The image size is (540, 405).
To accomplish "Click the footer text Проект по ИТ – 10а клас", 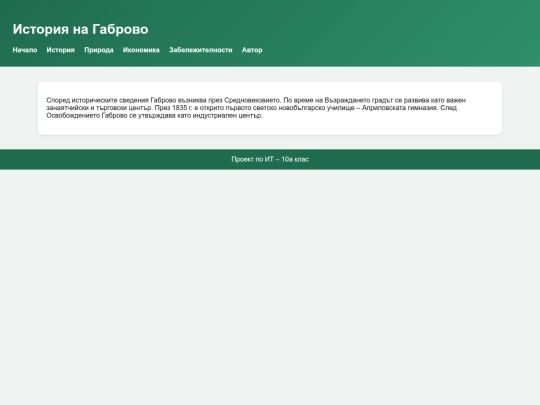I will 270,159.
